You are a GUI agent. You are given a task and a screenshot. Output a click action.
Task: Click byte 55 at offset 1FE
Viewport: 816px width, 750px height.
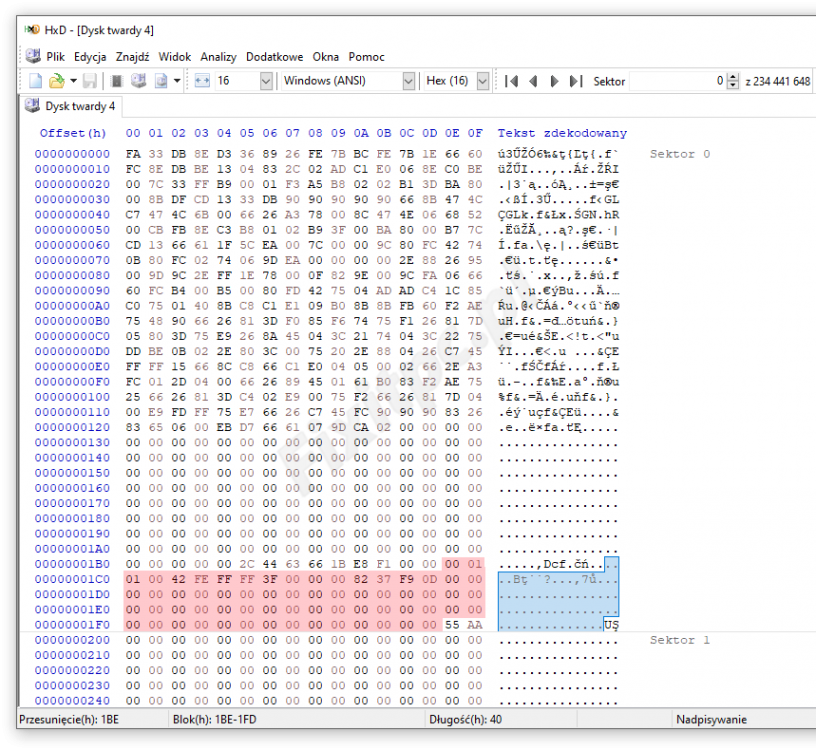[452, 624]
